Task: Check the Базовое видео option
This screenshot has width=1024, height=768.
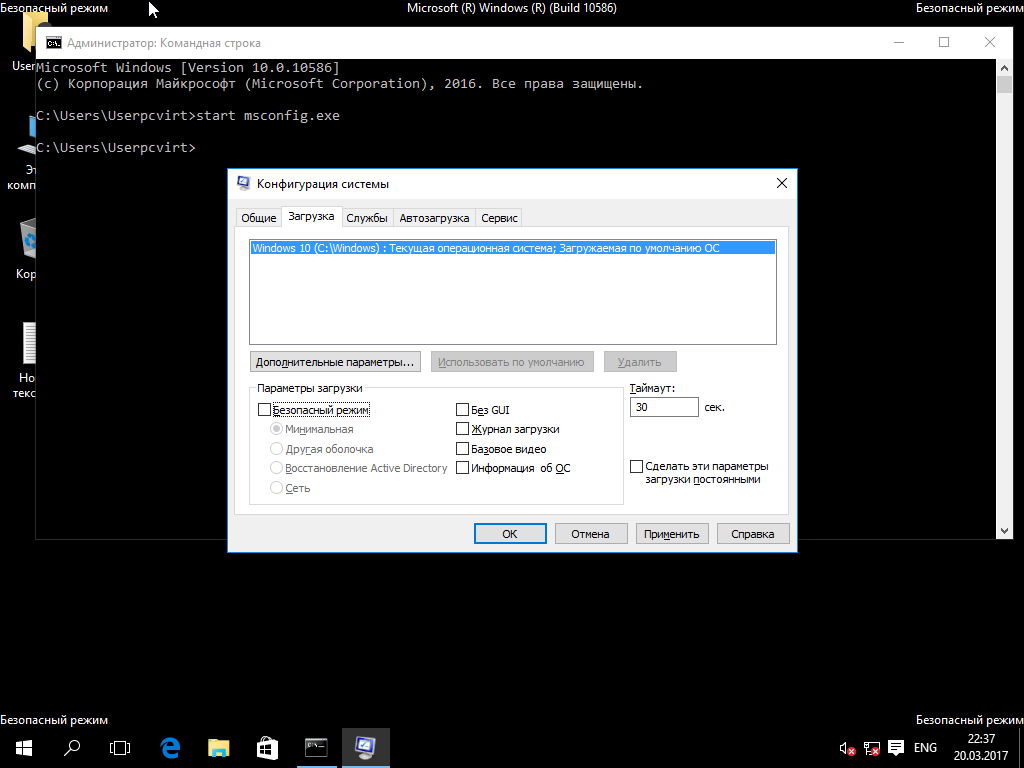Action: [x=462, y=449]
